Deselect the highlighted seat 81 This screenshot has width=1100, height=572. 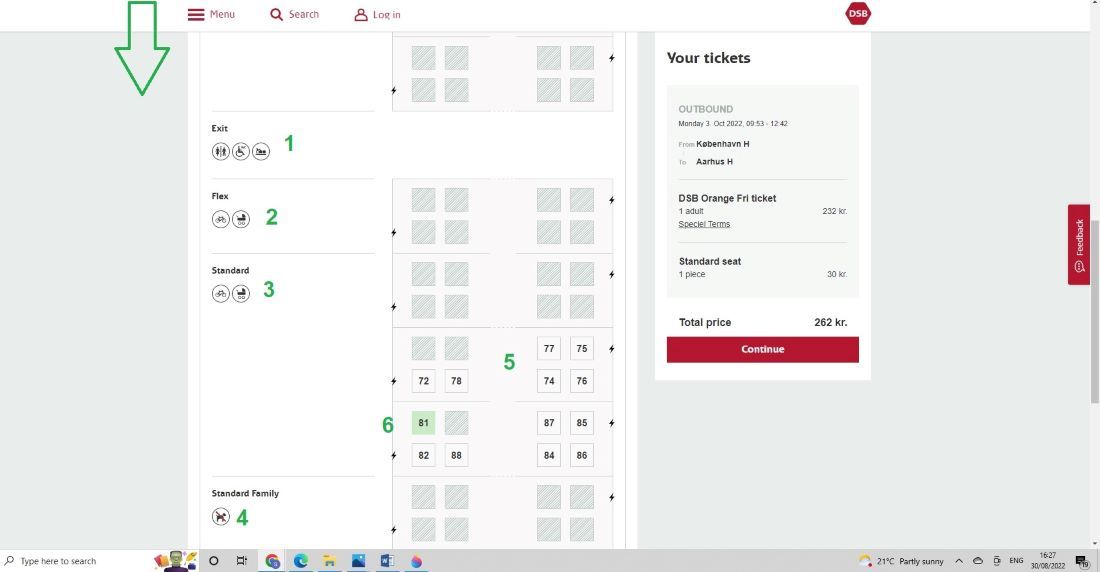423,423
